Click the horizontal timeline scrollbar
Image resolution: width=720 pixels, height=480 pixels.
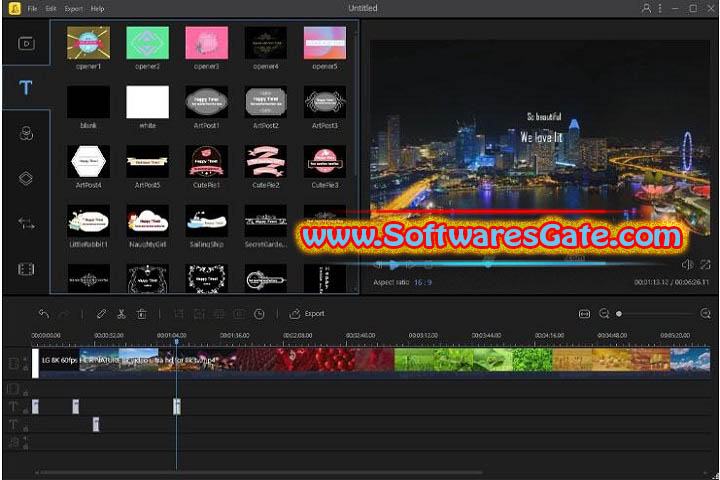click(259, 472)
